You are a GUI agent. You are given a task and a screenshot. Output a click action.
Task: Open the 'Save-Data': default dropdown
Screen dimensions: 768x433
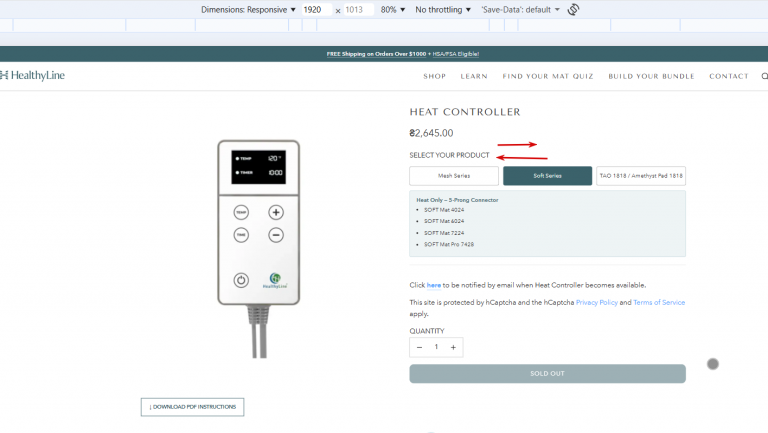pos(520,10)
